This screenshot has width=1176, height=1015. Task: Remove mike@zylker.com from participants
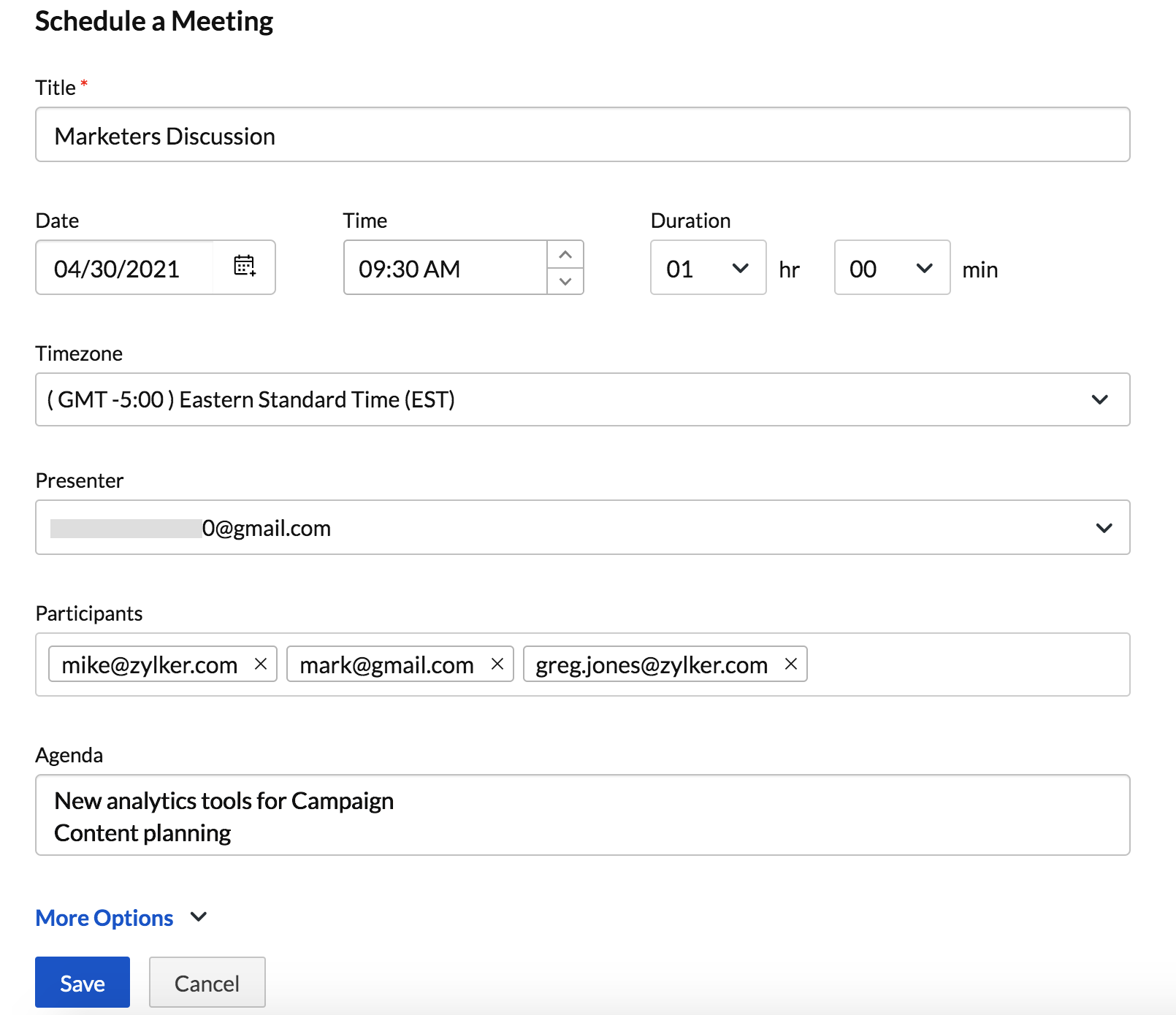261,664
